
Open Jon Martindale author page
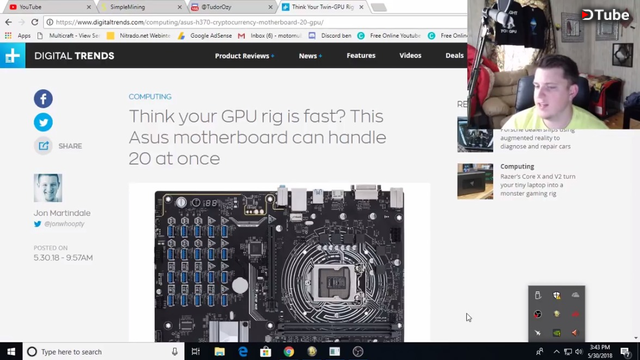point(62,213)
